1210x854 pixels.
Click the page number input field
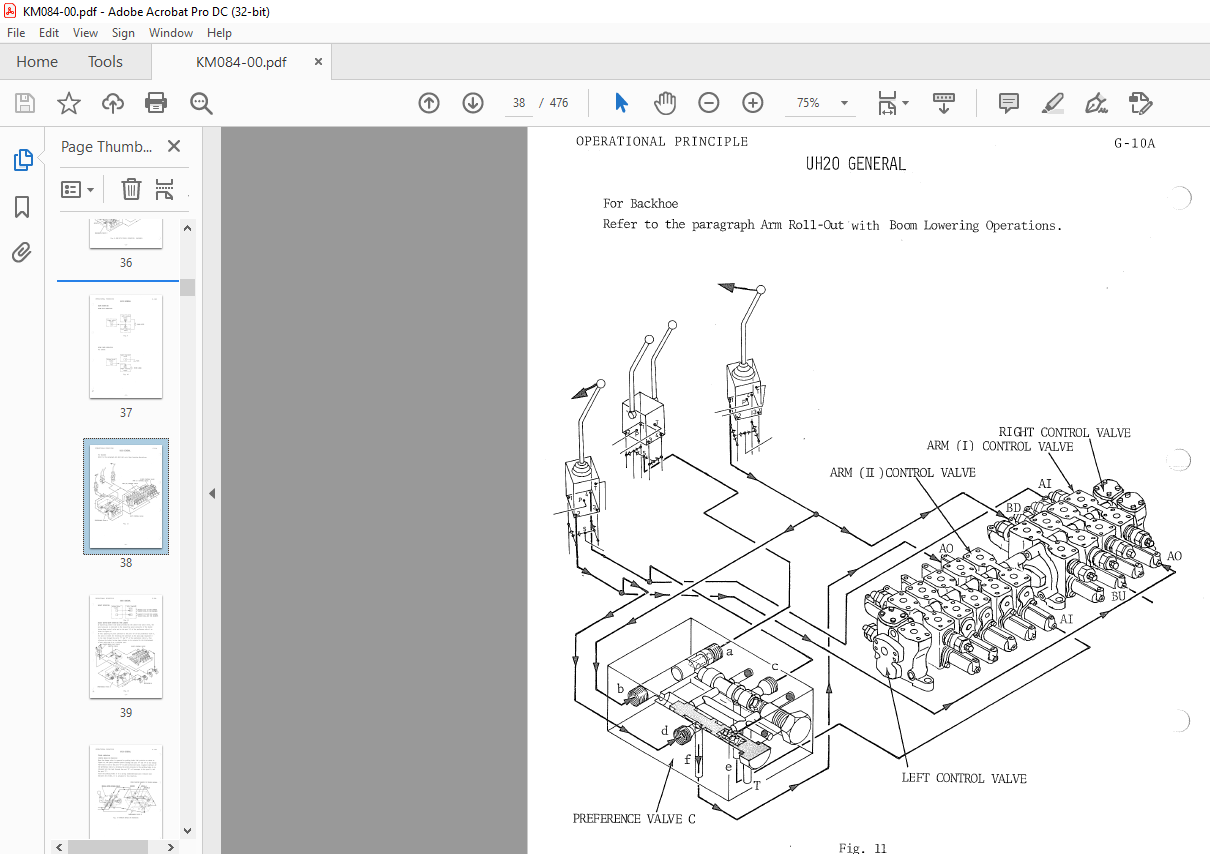pyautogui.click(x=519, y=103)
